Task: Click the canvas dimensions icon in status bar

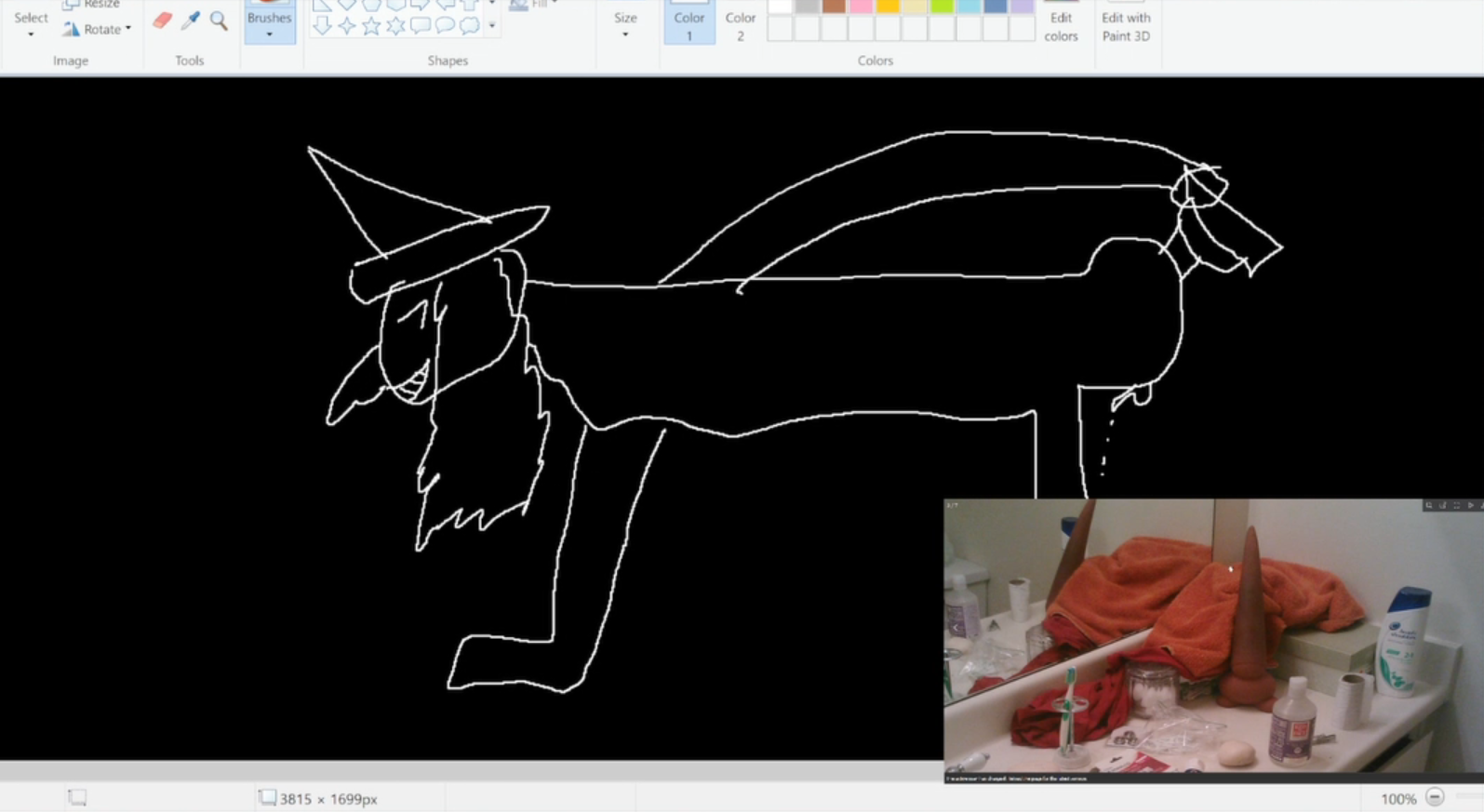Action: (x=267, y=797)
